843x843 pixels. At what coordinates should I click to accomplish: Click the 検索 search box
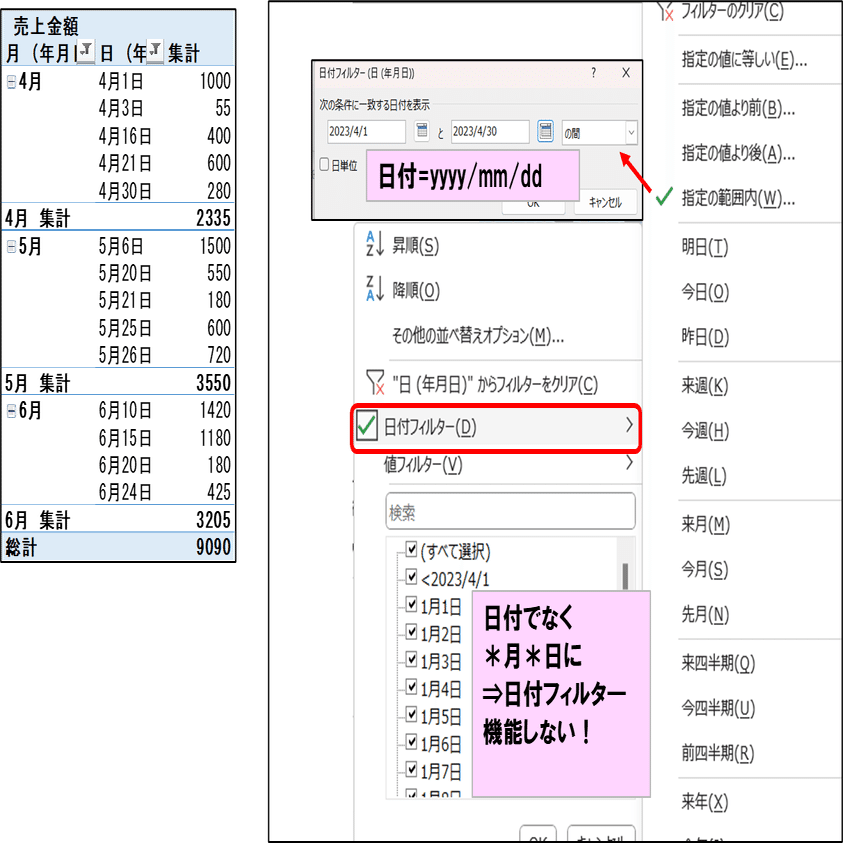[x=510, y=511]
